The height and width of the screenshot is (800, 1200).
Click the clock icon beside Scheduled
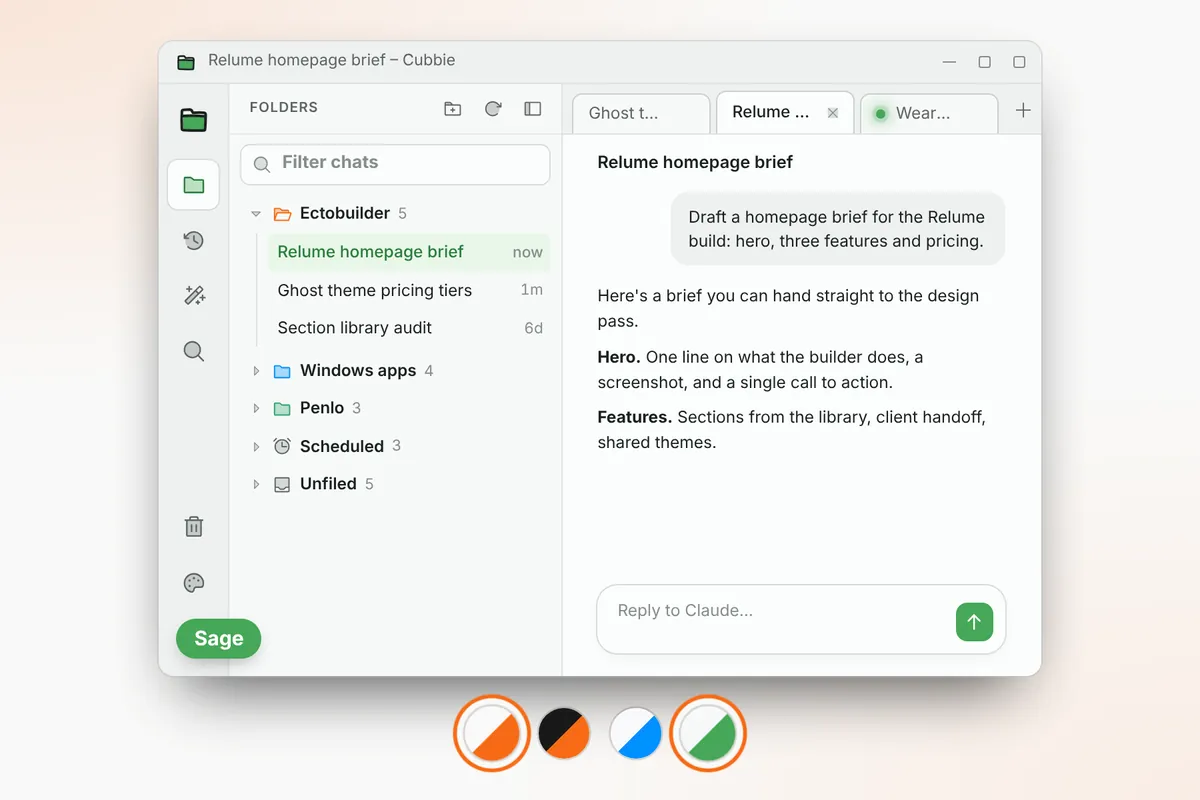282,446
